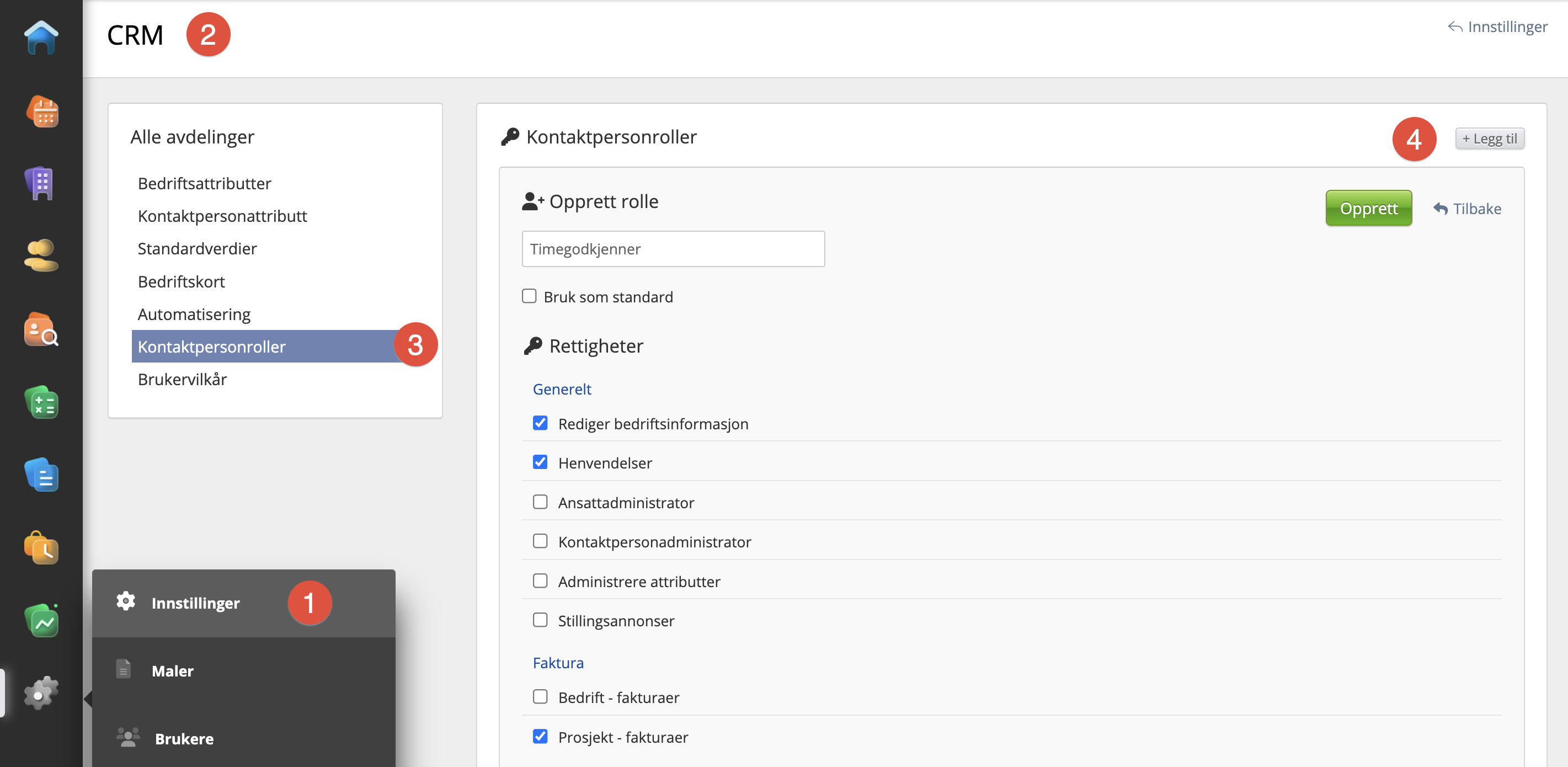Enable the Bruk som standard checkbox
This screenshot has height=767, width=1568.
pos(529,296)
